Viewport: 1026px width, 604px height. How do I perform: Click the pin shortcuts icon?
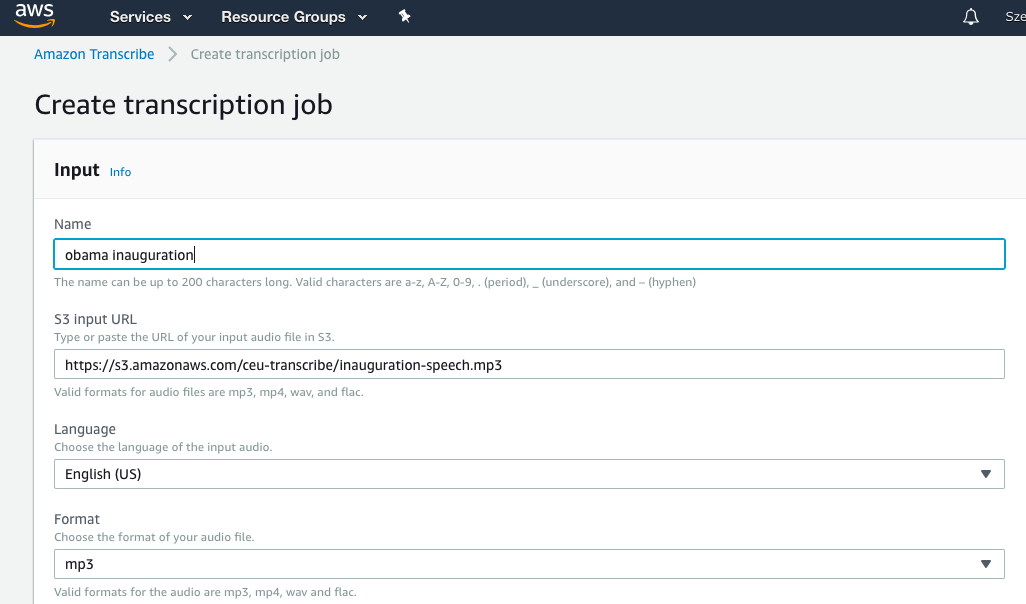coord(404,16)
